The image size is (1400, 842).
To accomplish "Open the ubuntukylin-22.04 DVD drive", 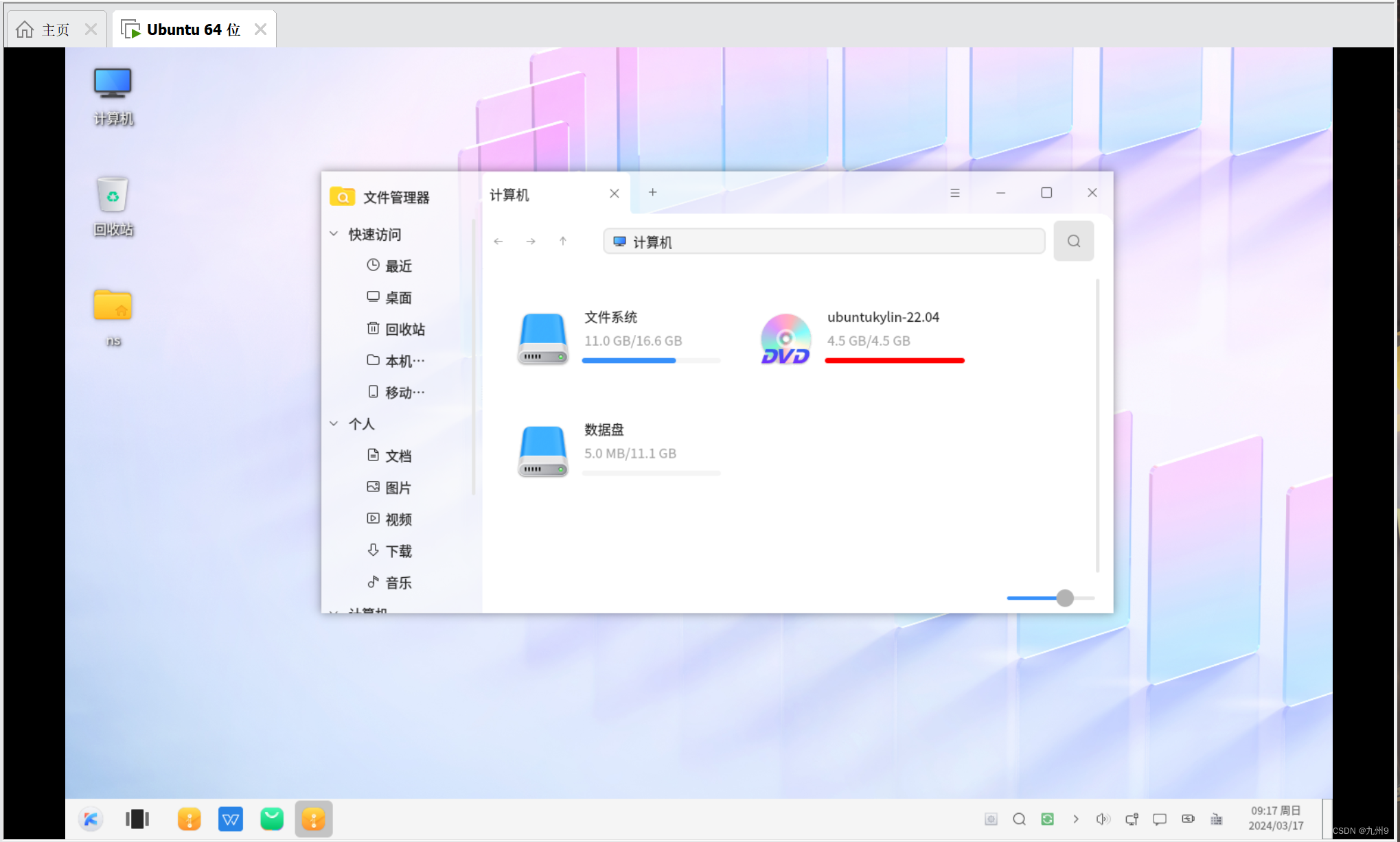I will click(x=785, y=339).
